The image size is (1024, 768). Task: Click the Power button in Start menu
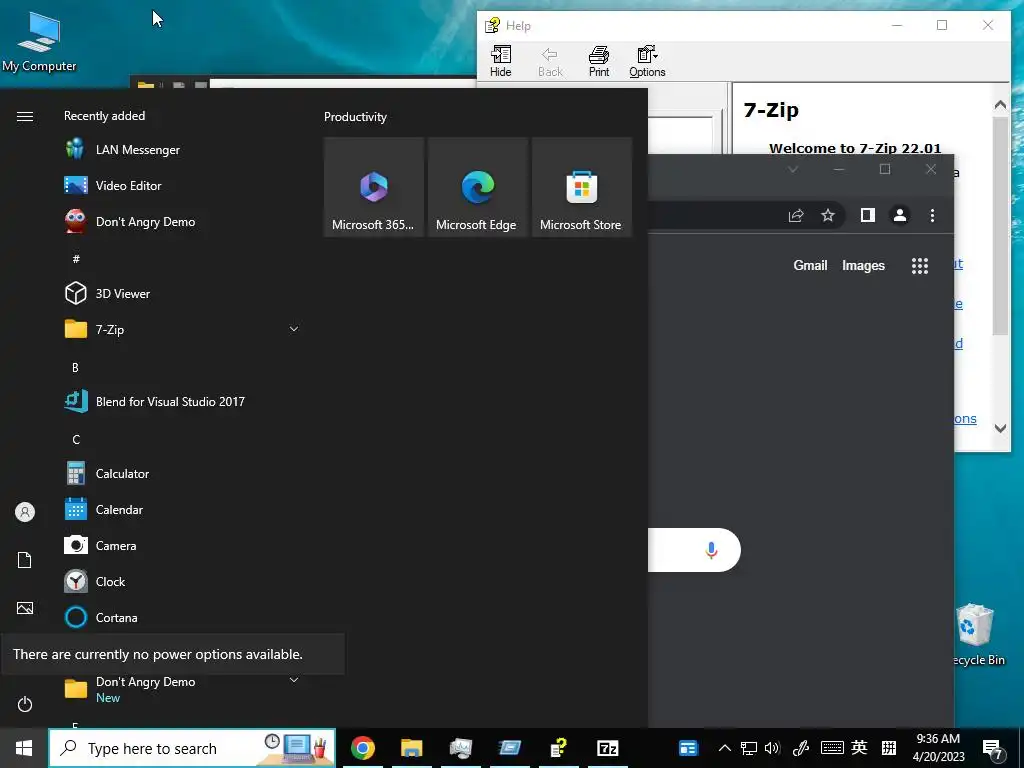tap(25, 704)
